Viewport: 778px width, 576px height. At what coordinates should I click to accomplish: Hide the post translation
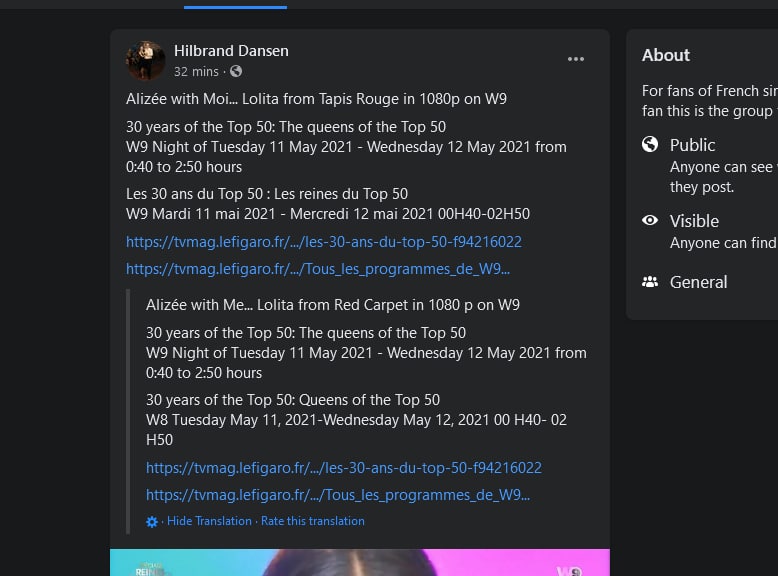209,521
